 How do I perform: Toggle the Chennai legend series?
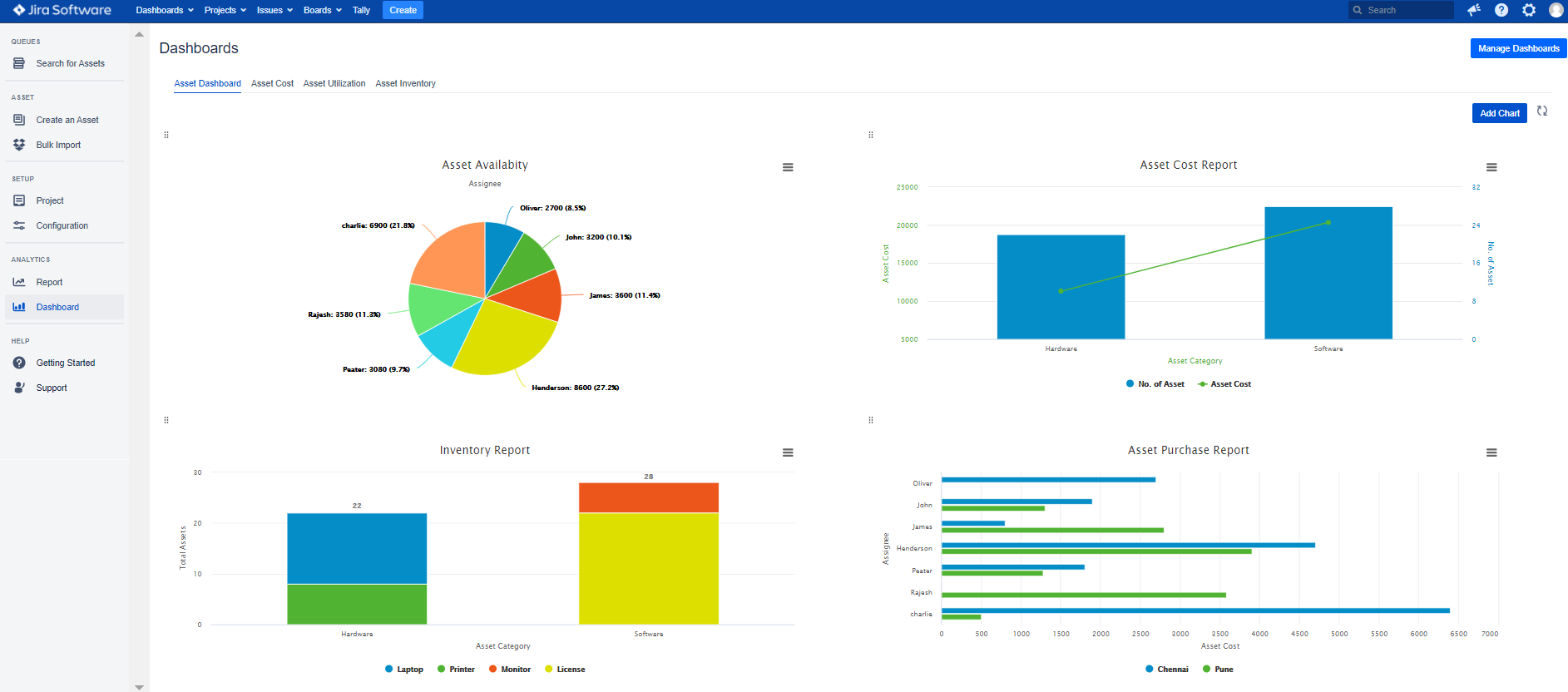pos(1167,669)
